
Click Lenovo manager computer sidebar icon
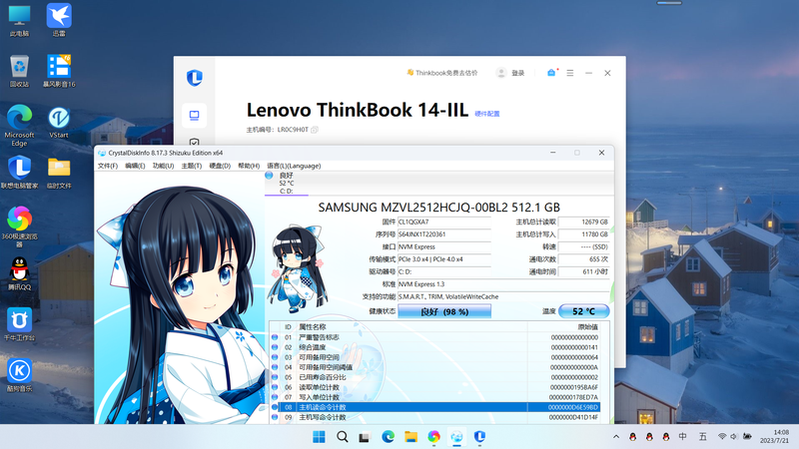[x=194, y=116]
